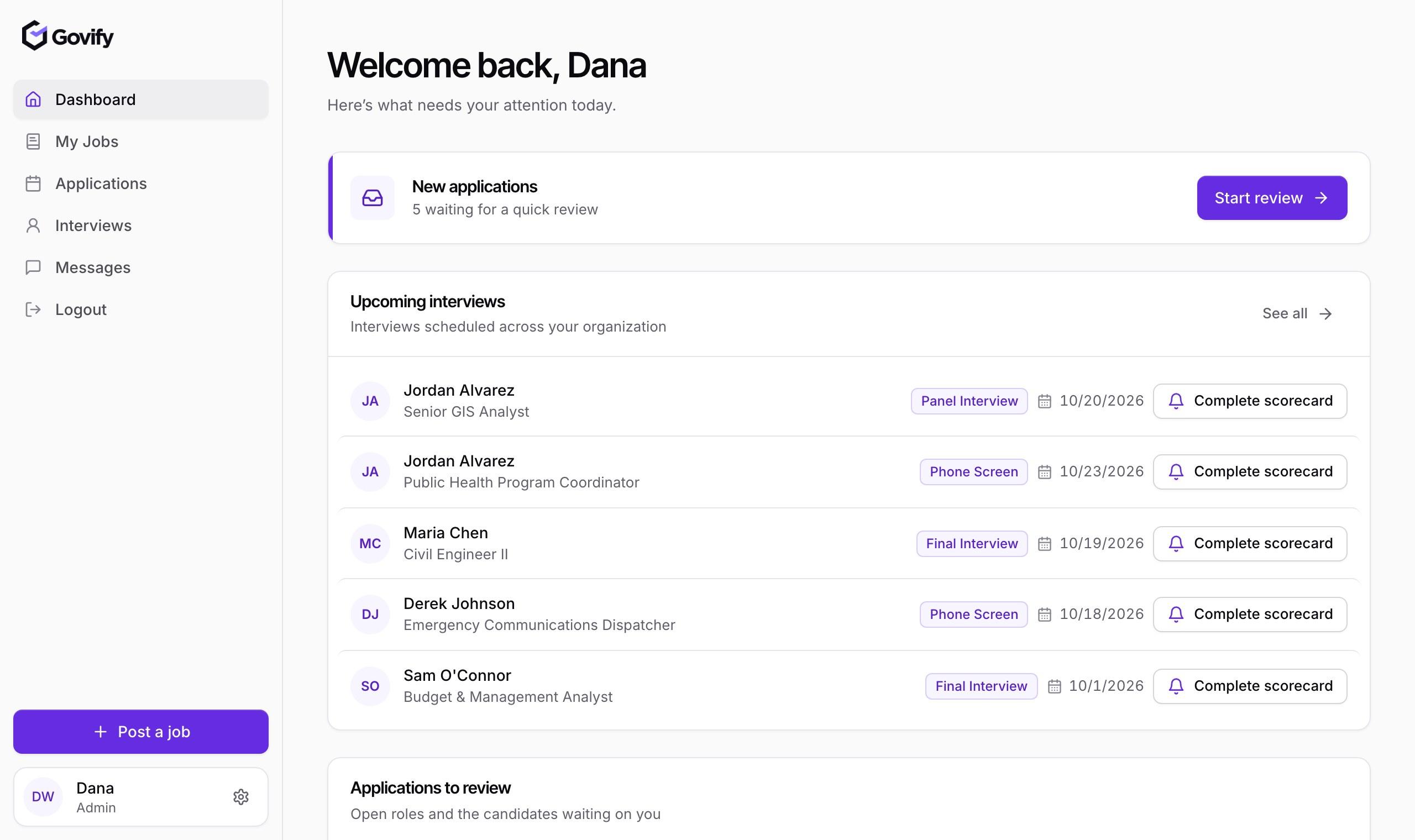
Task: Click Maria Chen's Final Interview tag
Action: point(972,543)
